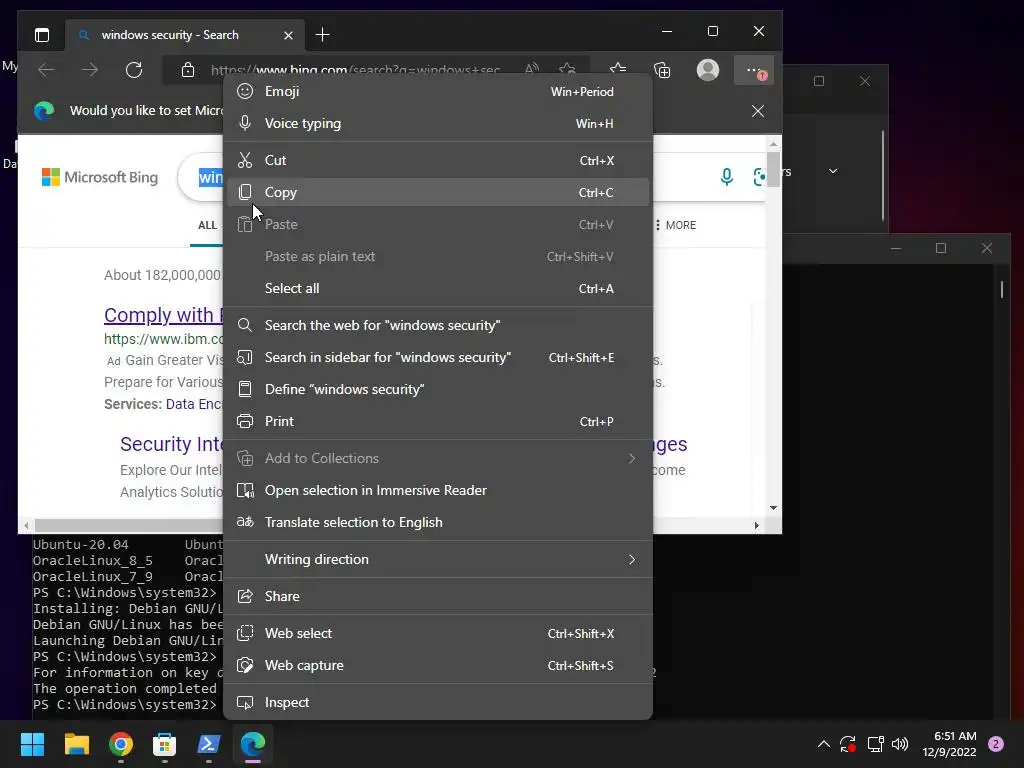Click in the Edge address bar URL
Viewport: 1024px width, 768px height.
[355, 69]
